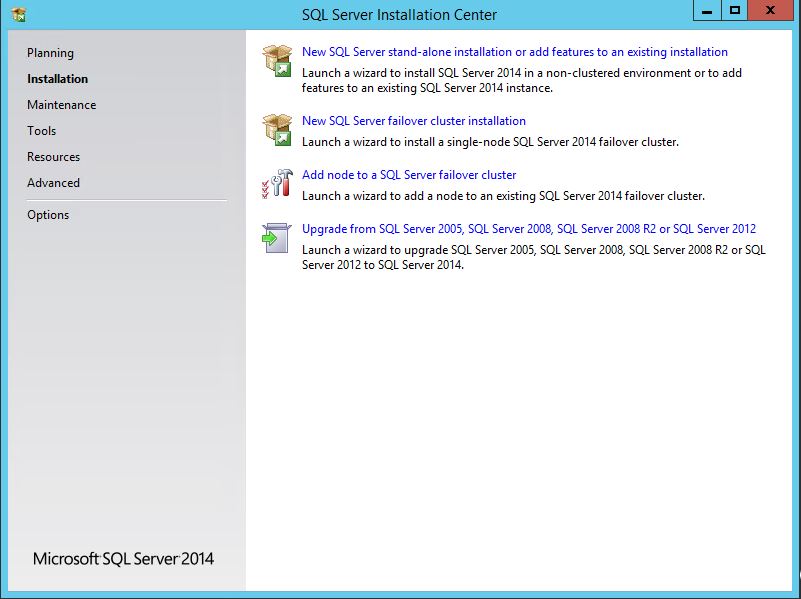The image size is (801, 599).
Task: Close the SQL Server Installation Center
Action: (x=772, y=11)
